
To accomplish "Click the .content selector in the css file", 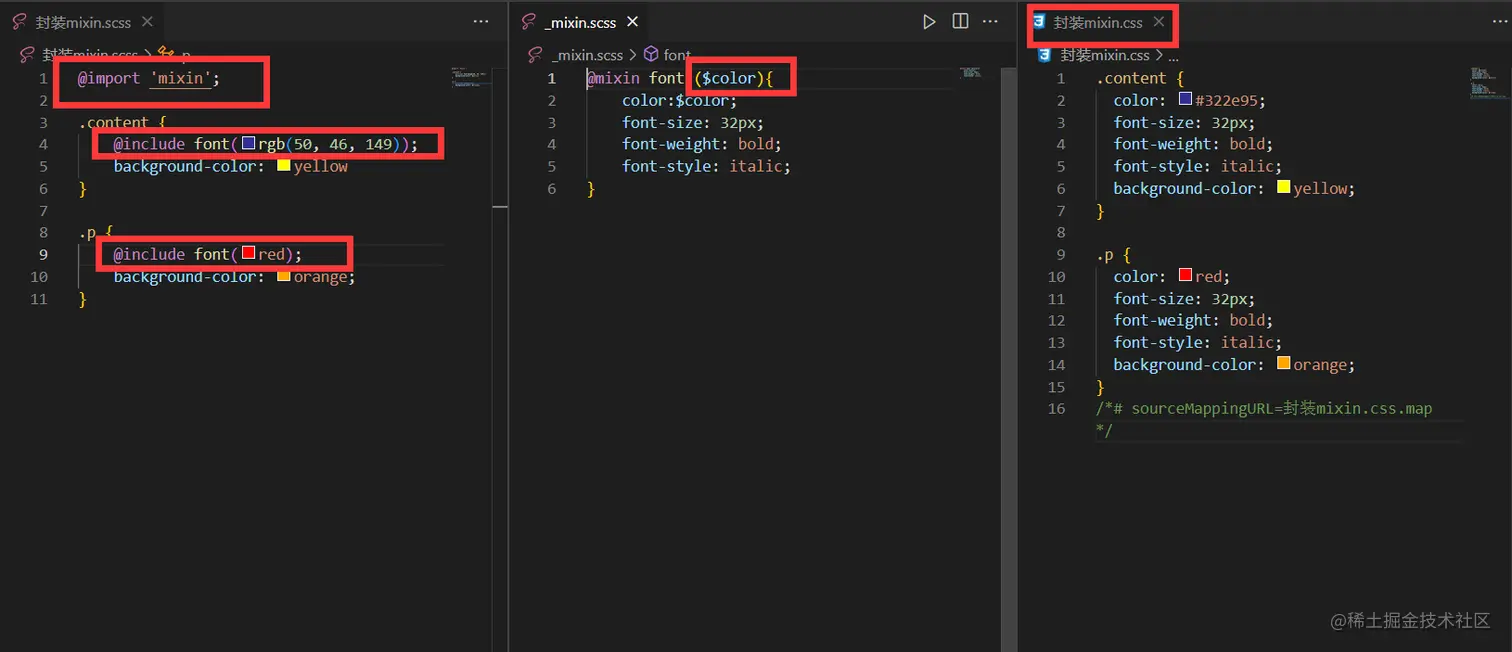I will pyautogui.click(x=1131, y=78).
